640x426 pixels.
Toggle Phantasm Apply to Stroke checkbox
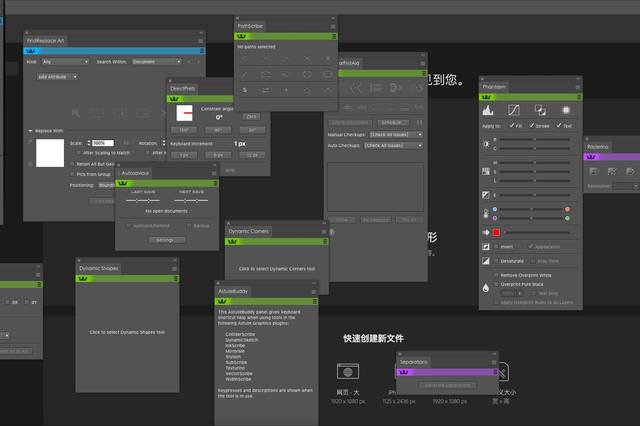pyautogui.click(x=532, y=125)
